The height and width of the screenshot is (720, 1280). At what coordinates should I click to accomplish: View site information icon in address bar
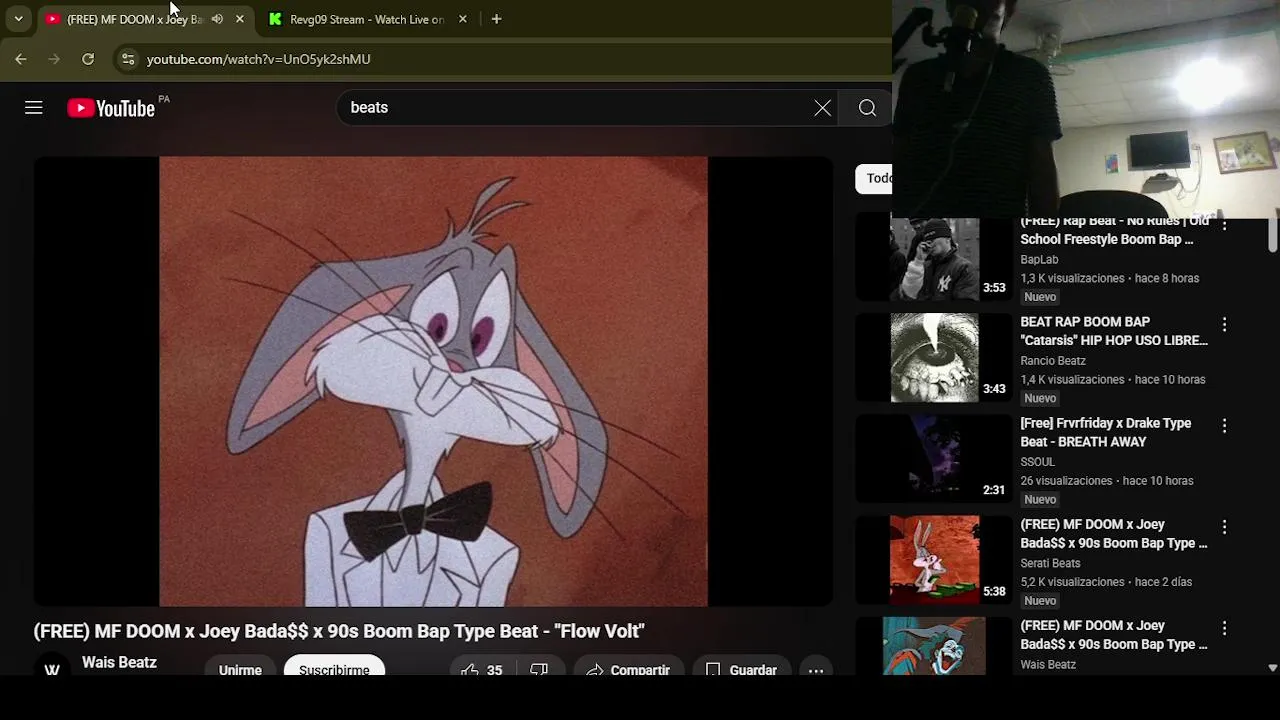click(128, 59)
